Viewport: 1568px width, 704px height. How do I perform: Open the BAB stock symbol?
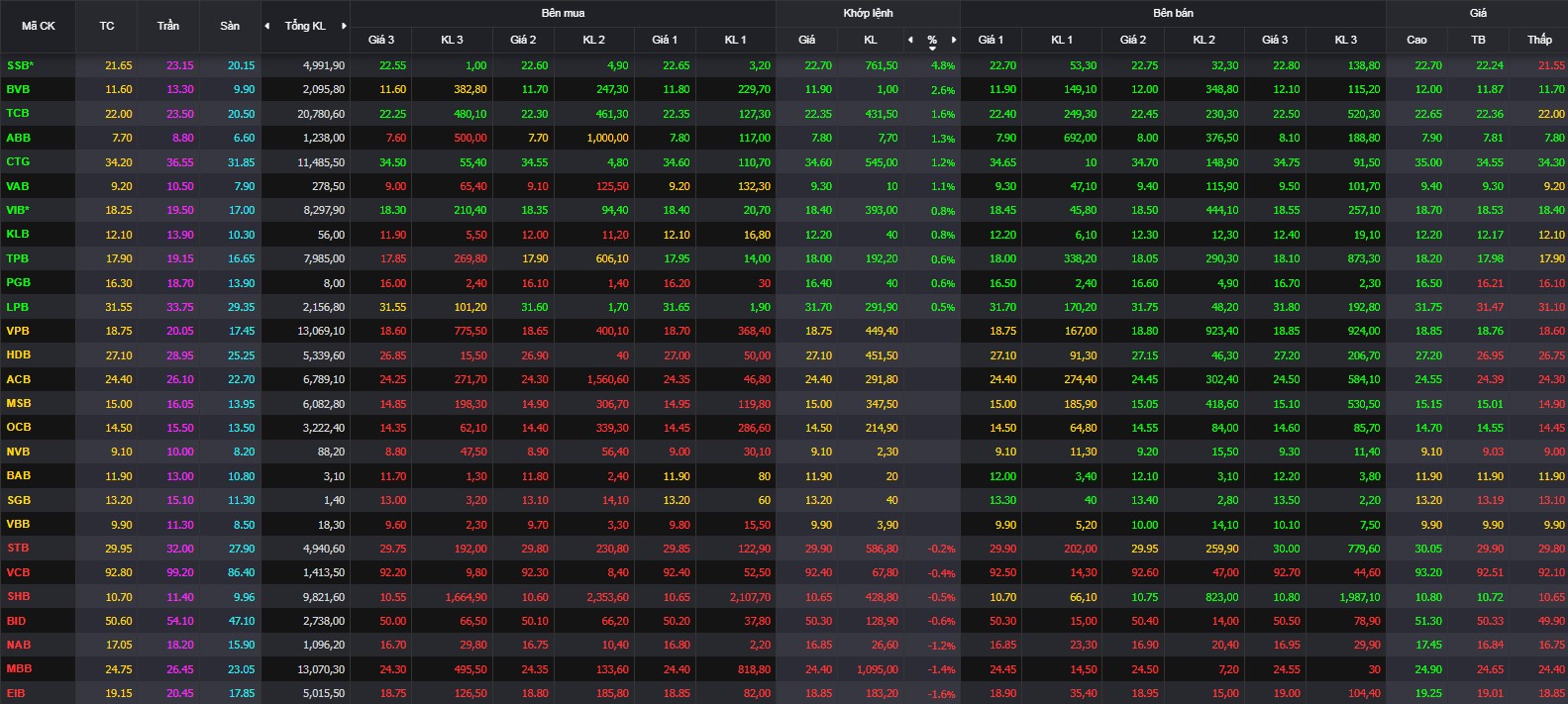pos(18,475)
